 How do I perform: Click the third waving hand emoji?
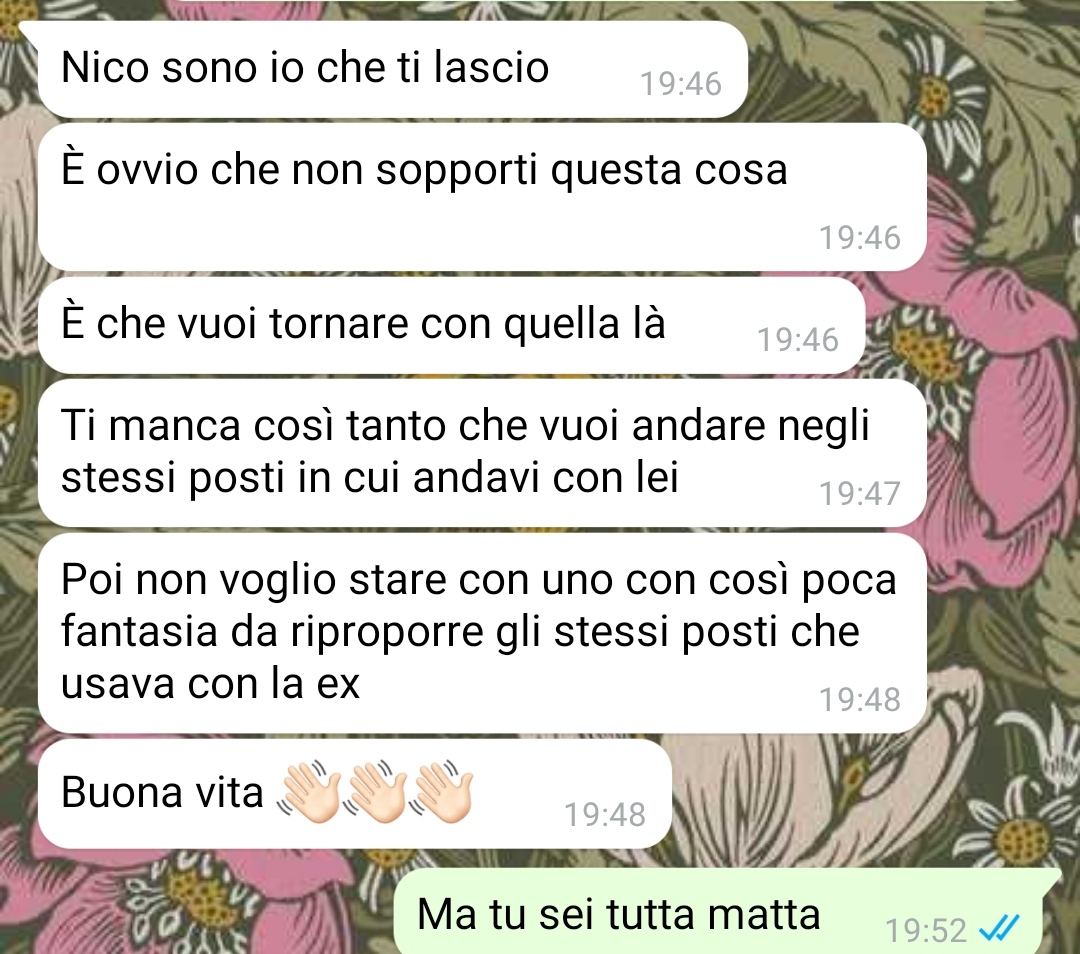coord(442,791)
